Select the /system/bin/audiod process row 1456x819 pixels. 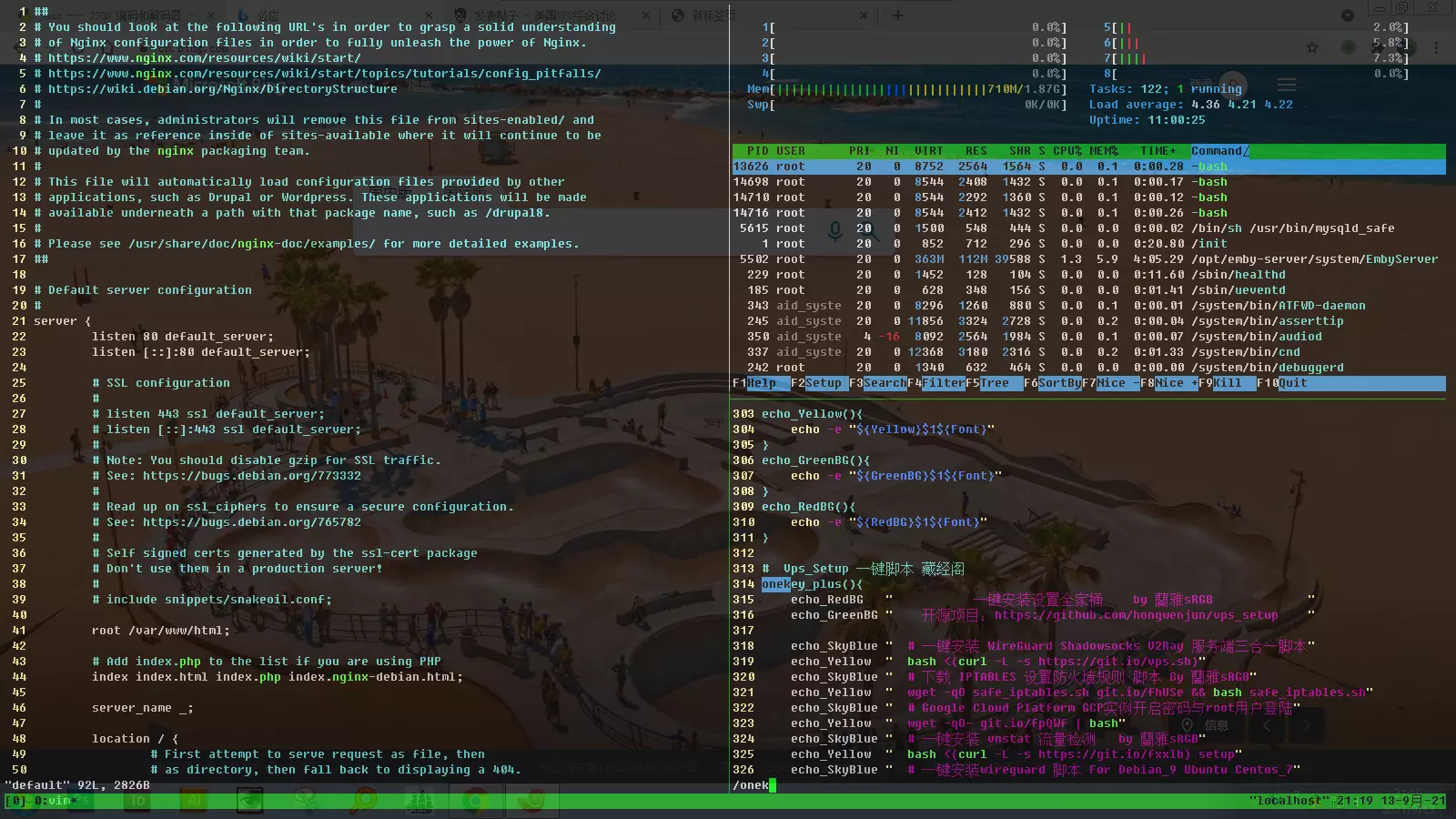1089,337
